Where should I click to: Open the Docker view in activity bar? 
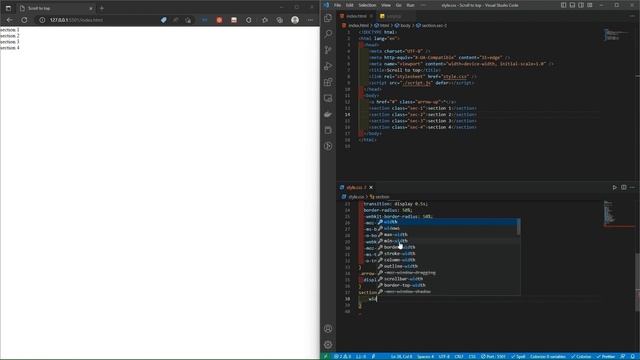coord(328,114)
